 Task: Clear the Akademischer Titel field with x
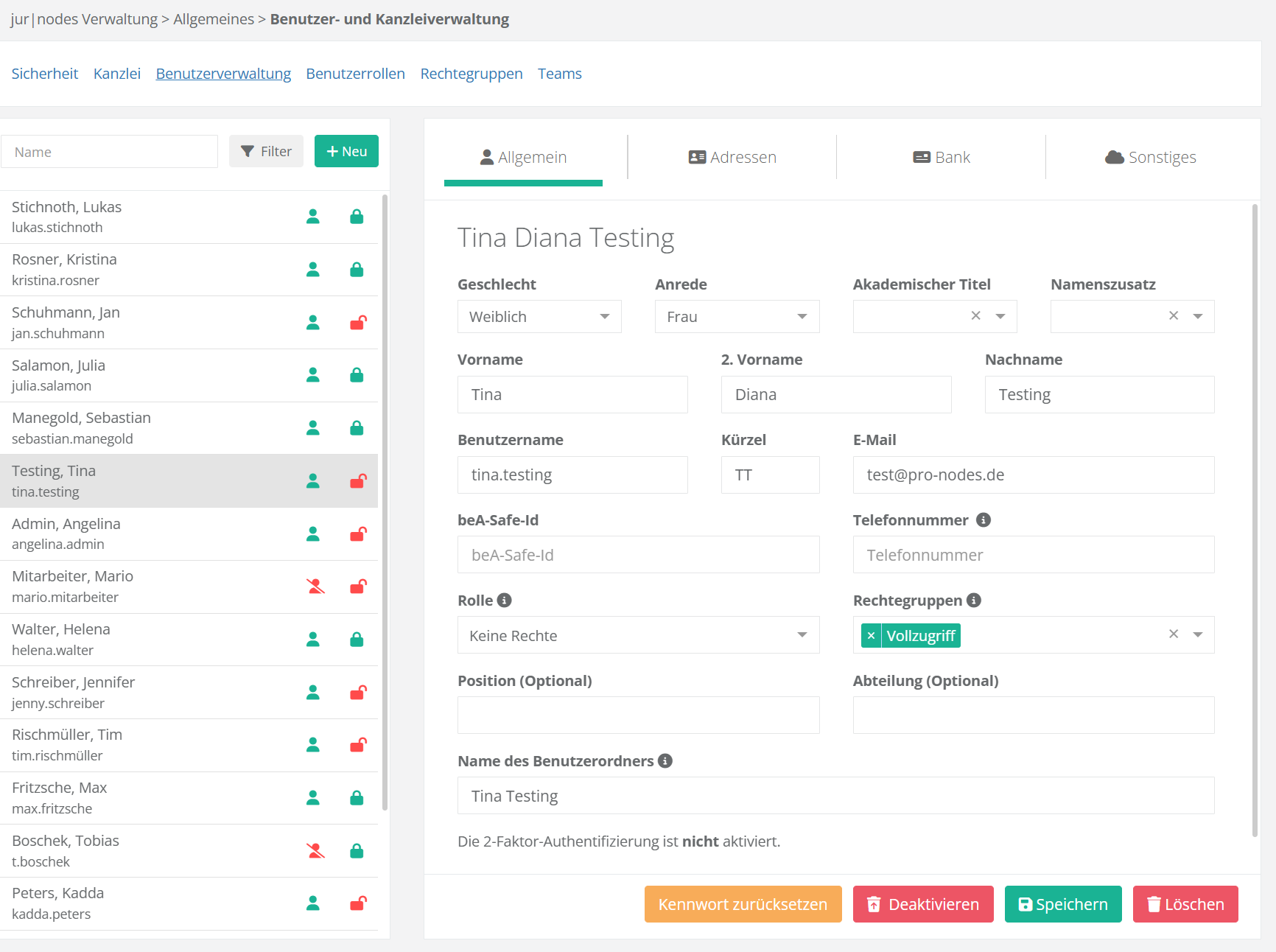point(975,316)
